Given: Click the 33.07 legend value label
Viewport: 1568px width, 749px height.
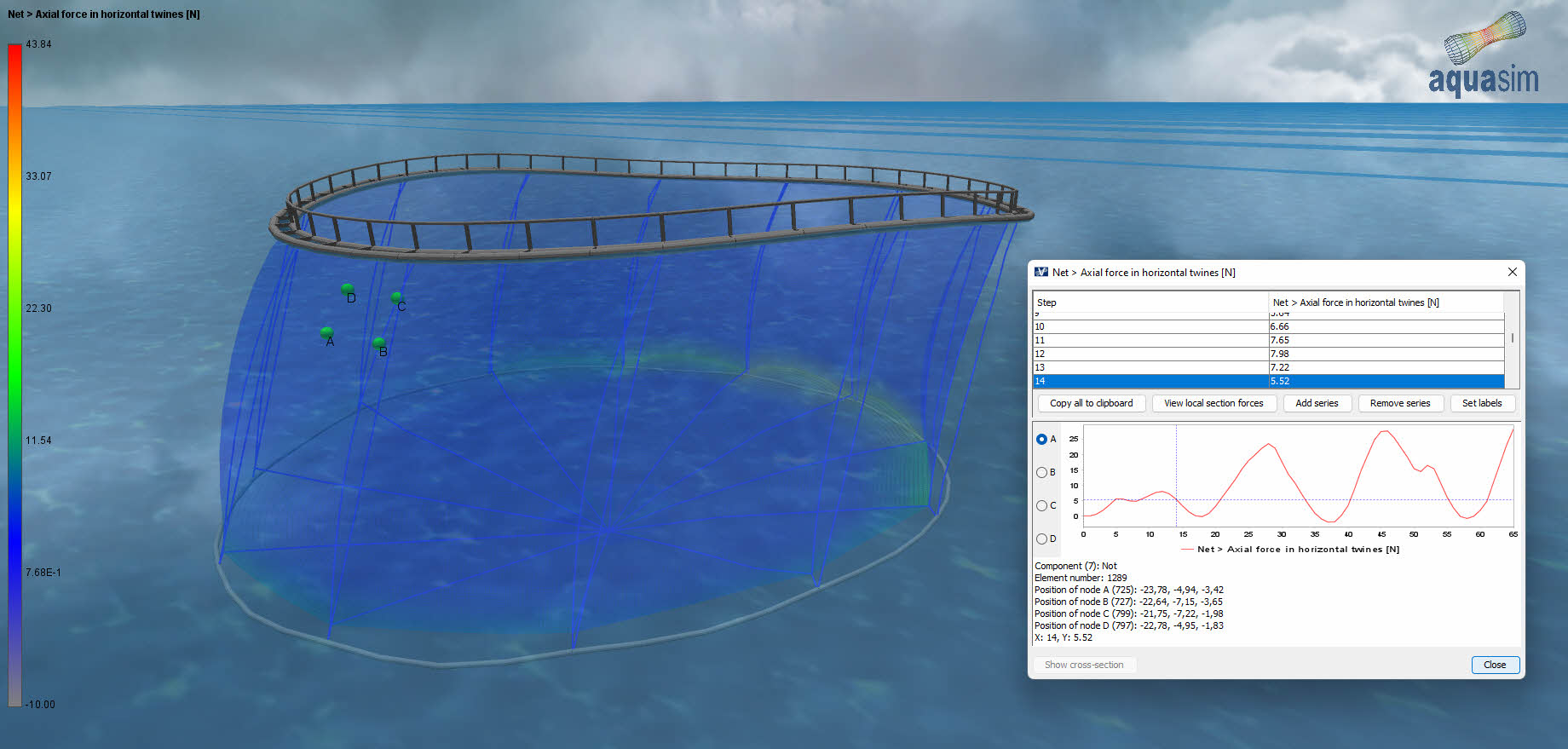Looking at the screenshot, I should pyautogui.click(x=38, y=176).
